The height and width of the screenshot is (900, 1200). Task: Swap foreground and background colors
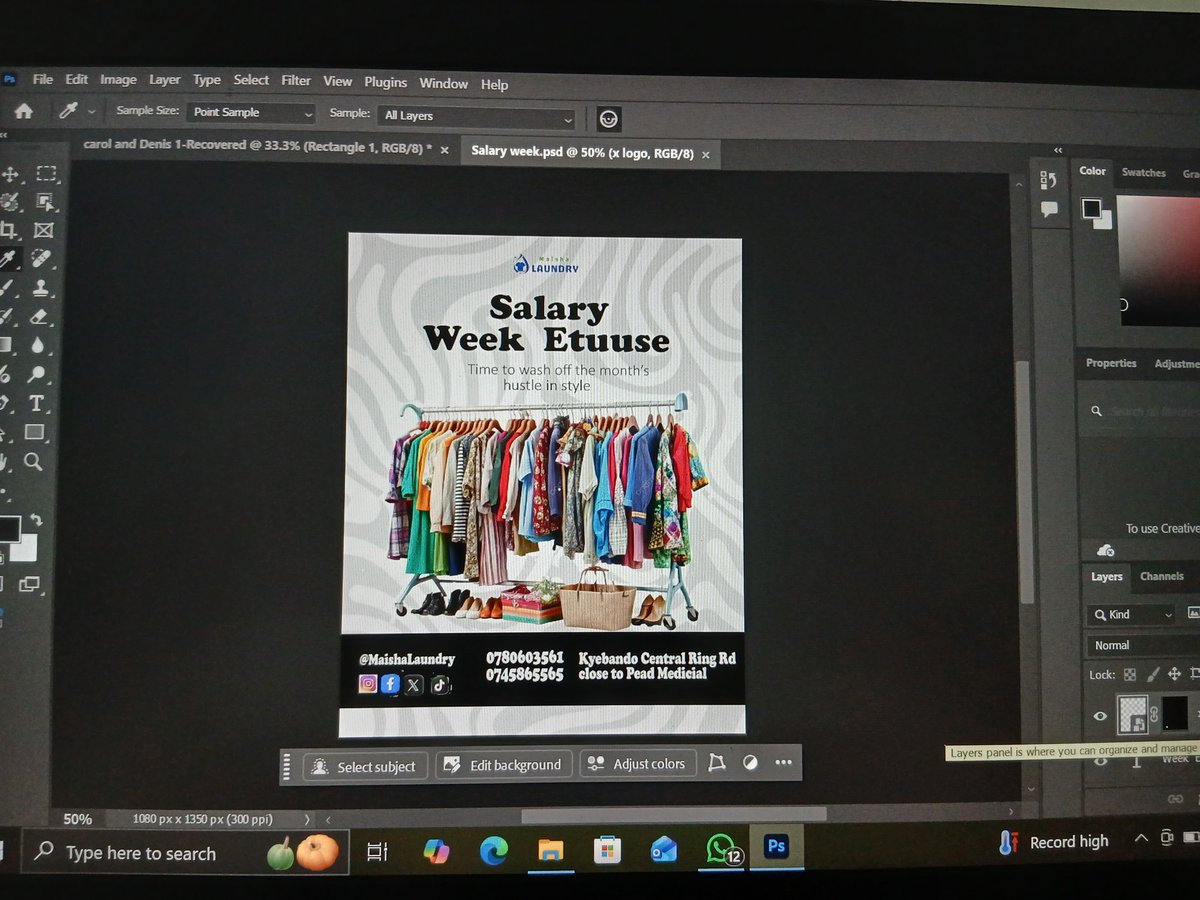click(x=37, y=520)
